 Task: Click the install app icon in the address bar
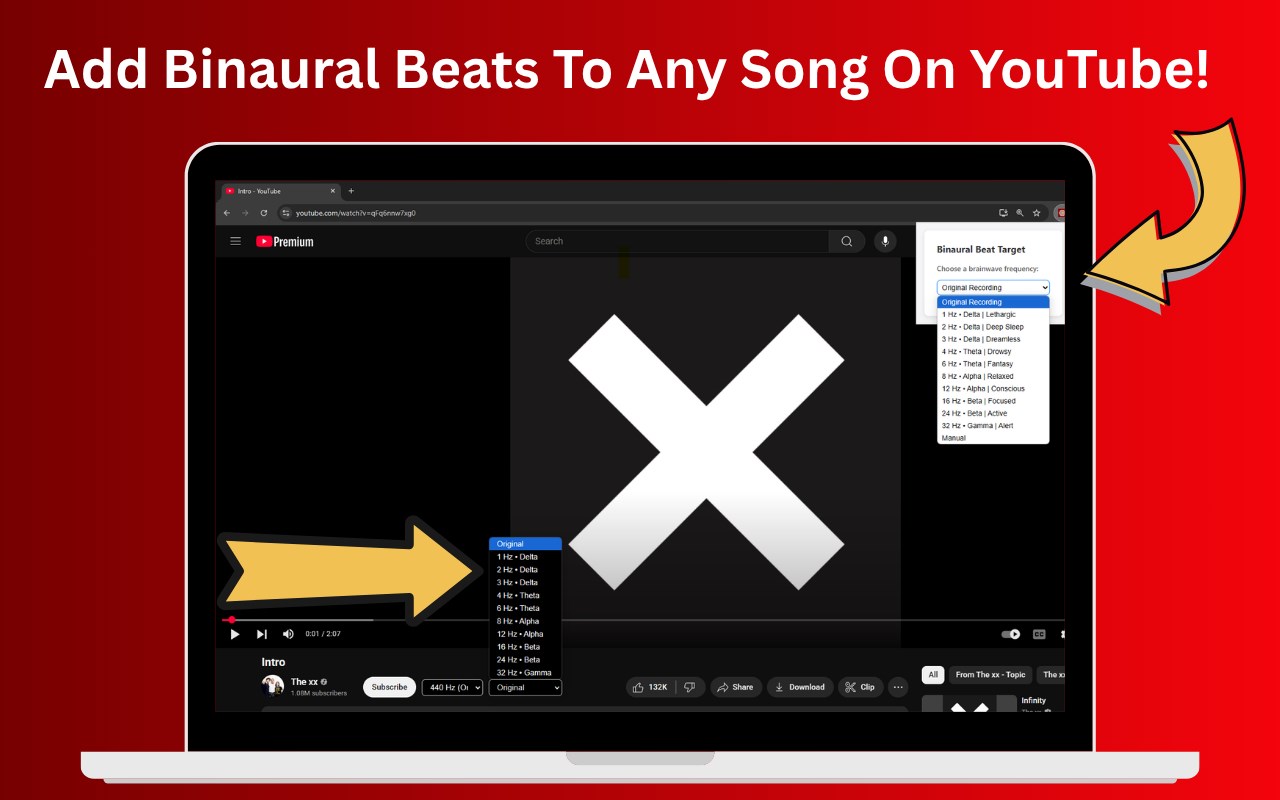(1003, 213)
